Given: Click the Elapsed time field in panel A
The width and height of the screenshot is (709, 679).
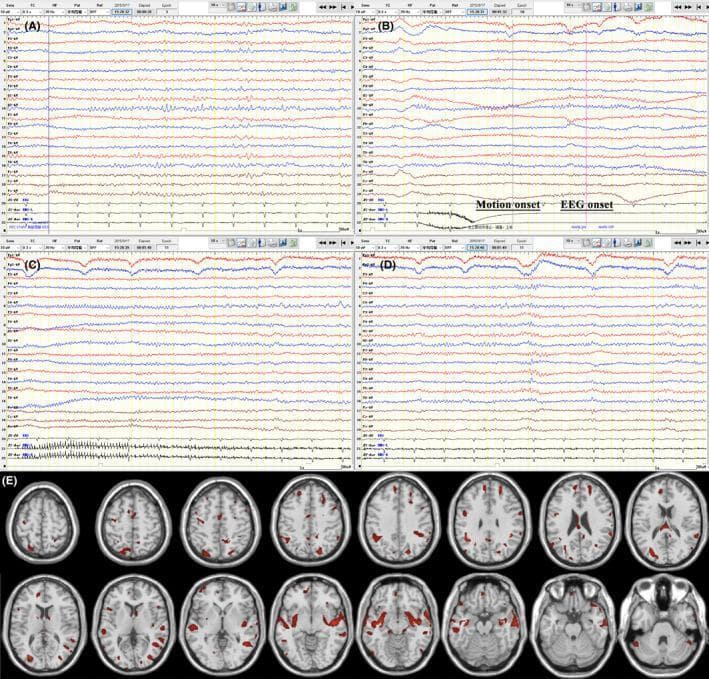Looking at the screenshot, I should tap(145, 11).
